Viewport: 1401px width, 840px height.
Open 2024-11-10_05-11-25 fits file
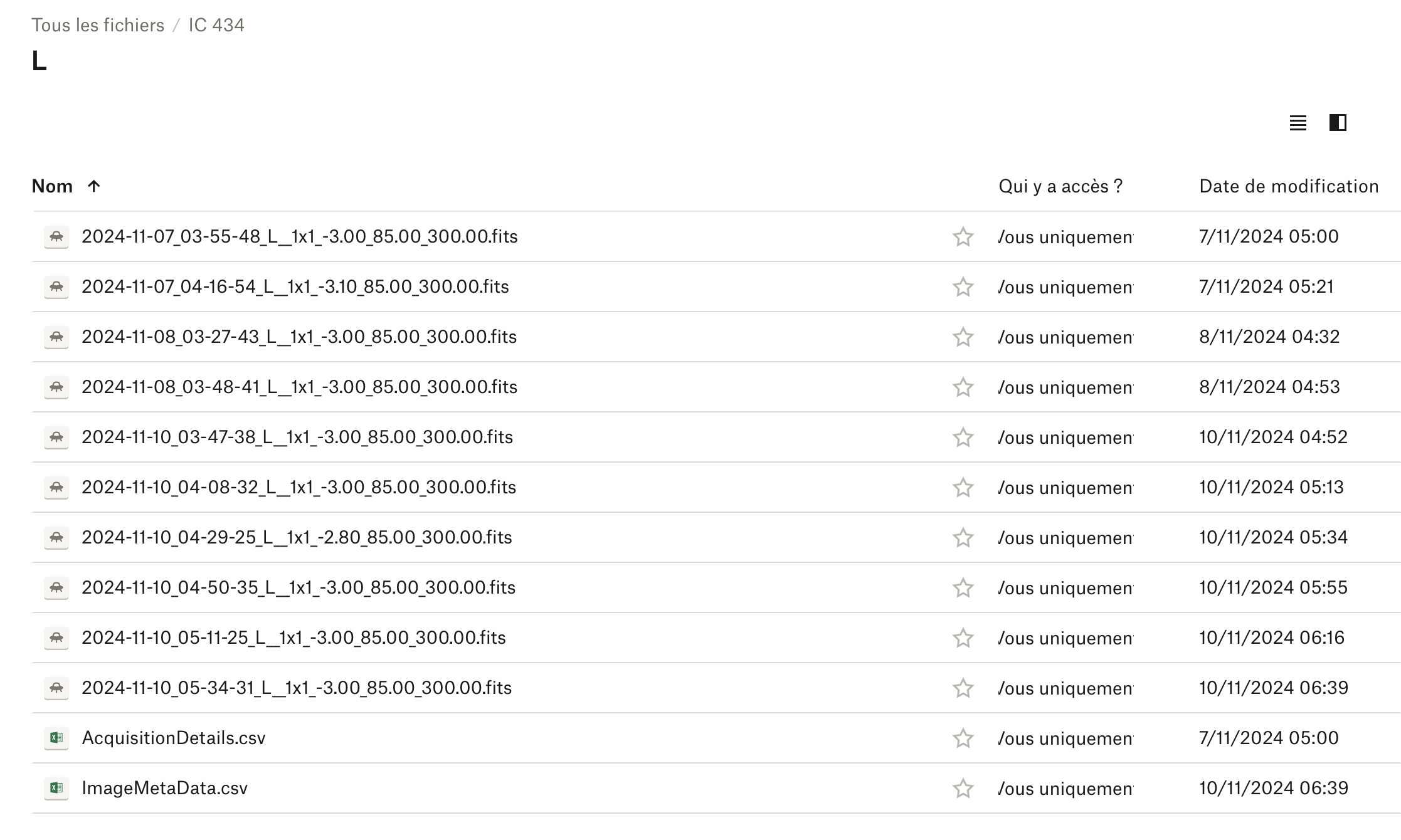(293, 638)
